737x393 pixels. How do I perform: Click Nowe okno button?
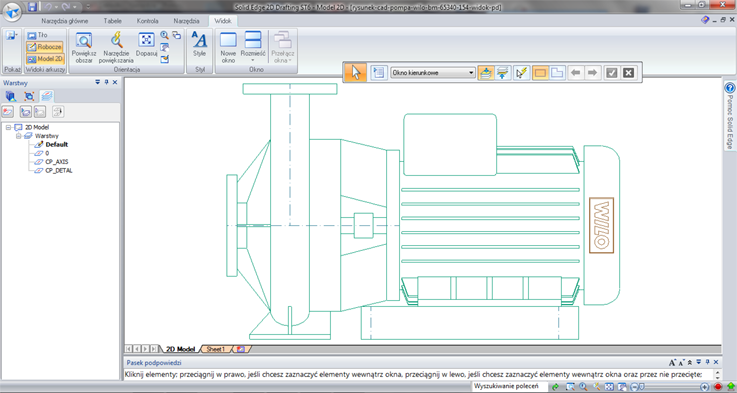(x=228, y=47)
